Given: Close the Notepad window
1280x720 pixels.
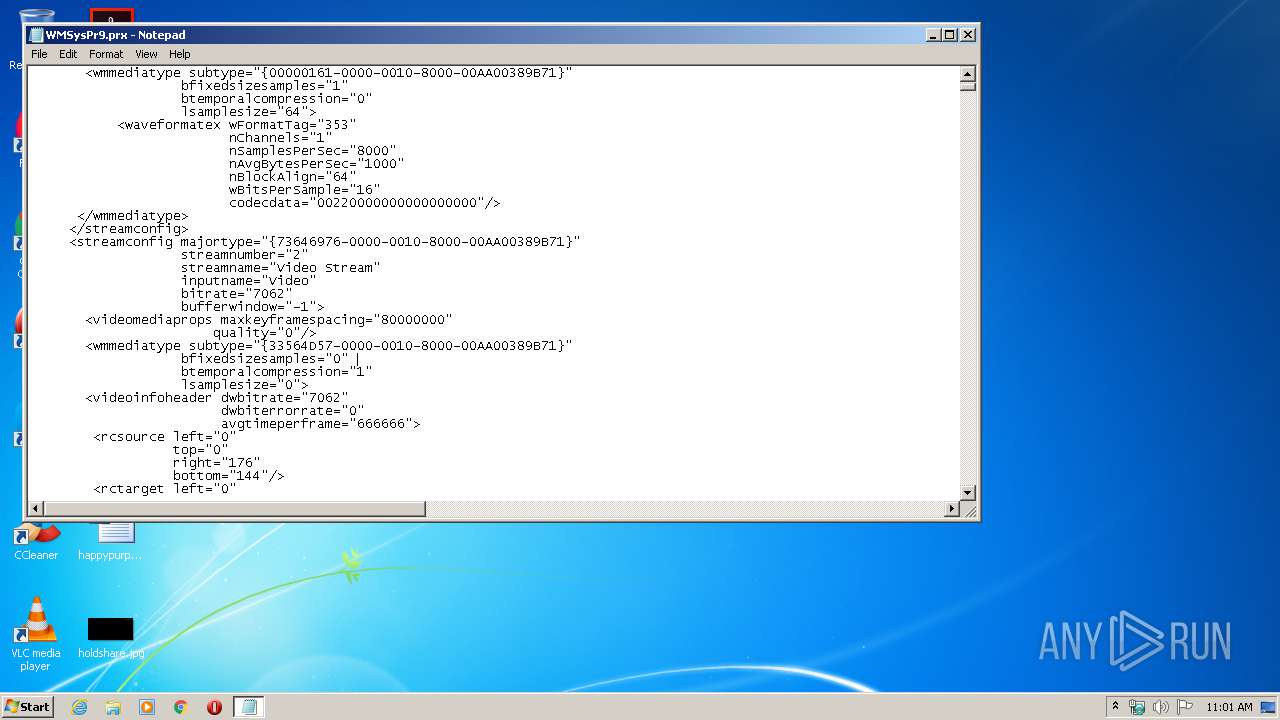Looking at the screenshot, I should coord(967,34).
